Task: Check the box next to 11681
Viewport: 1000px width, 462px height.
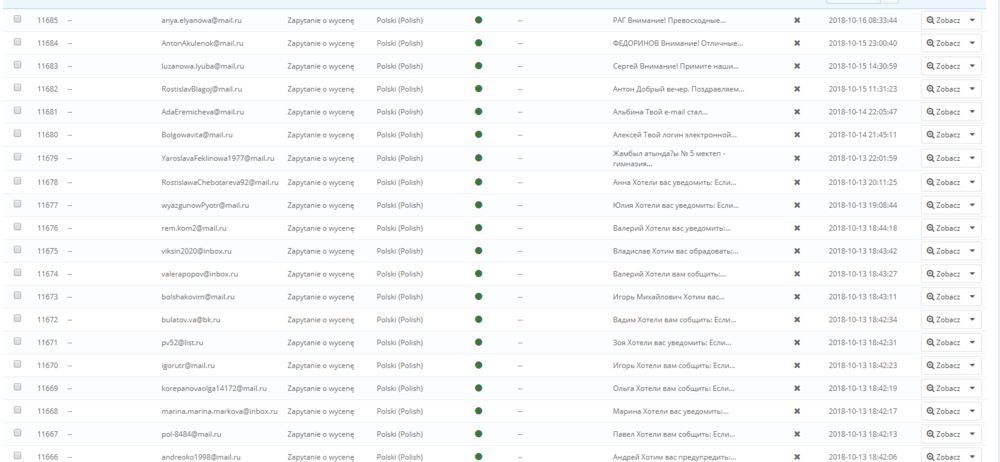Action: [x=18, y=111]
